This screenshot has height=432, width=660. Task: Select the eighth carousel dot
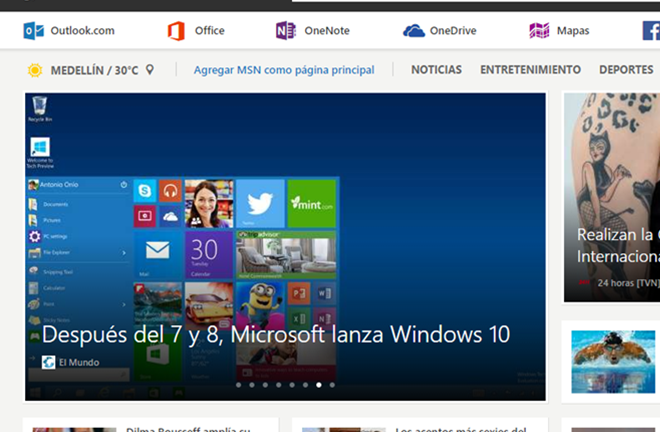[332, 385]
